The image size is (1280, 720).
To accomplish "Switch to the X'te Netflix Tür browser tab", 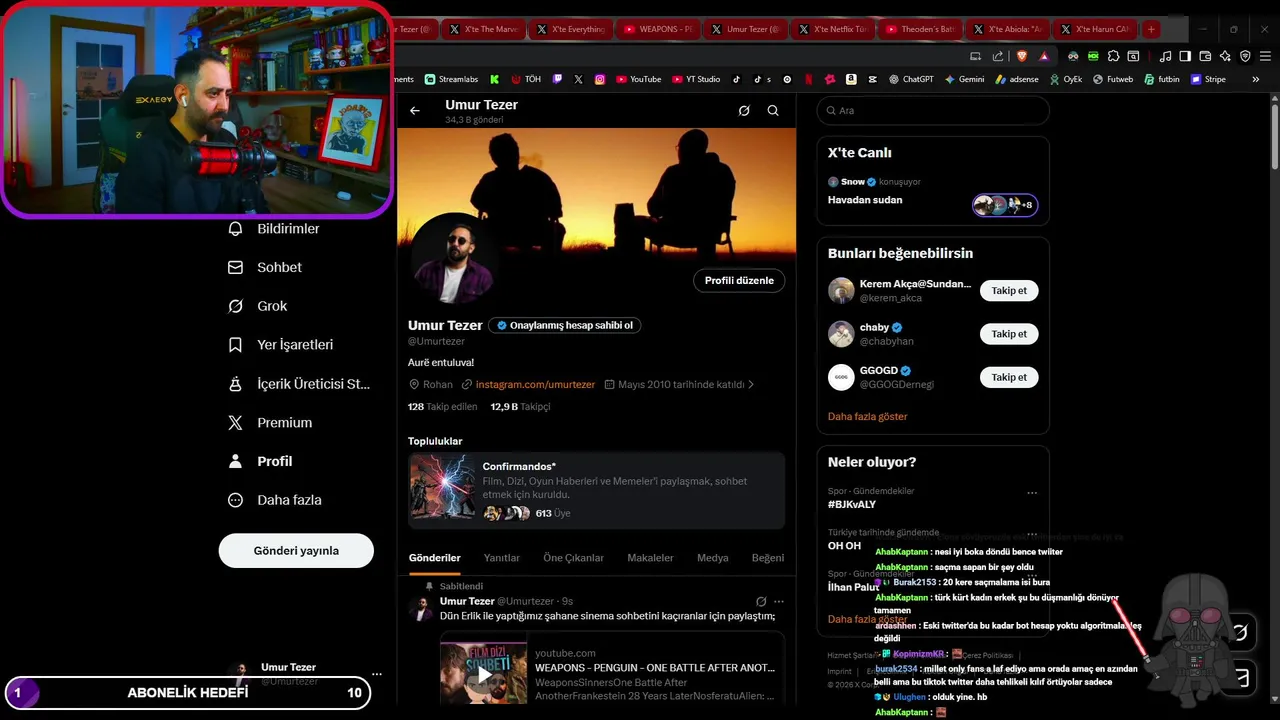I will [x=832, y=29].
